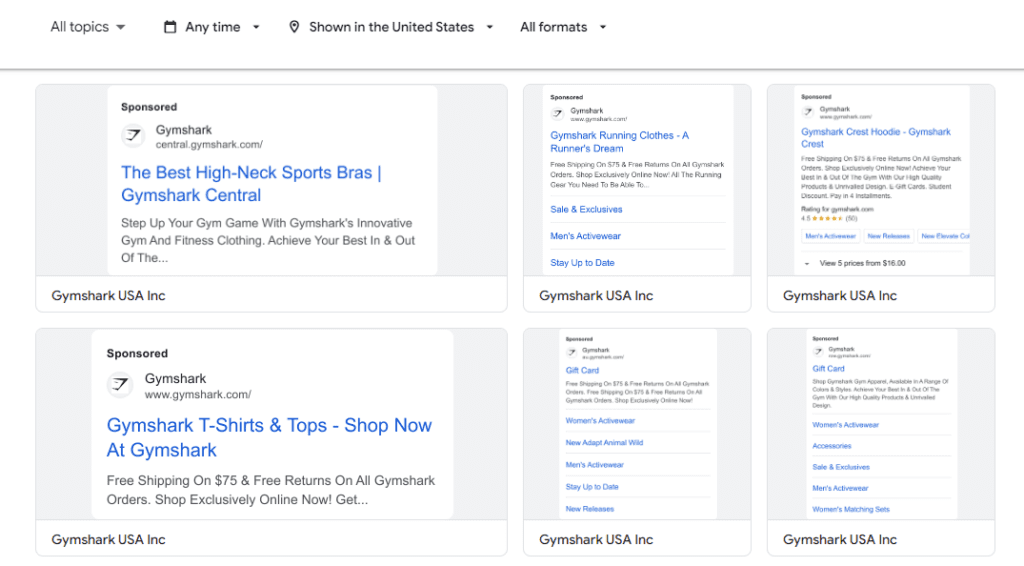
Task: Click Women's Matching Sets sitelink
Action: (x=851, y=509)
